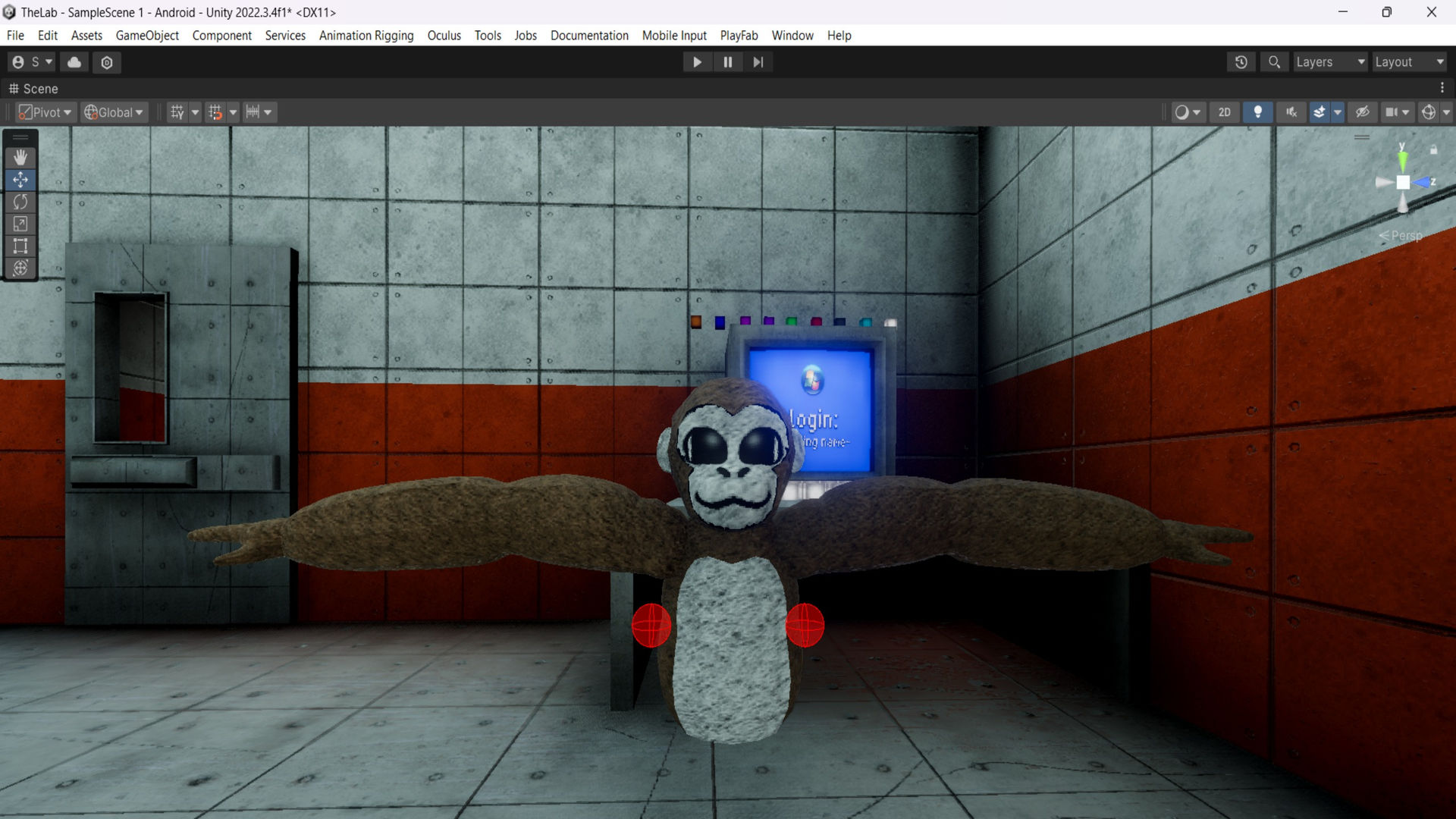
Task: Open the PlayFab menu
Action: click(x=739, y=36)
